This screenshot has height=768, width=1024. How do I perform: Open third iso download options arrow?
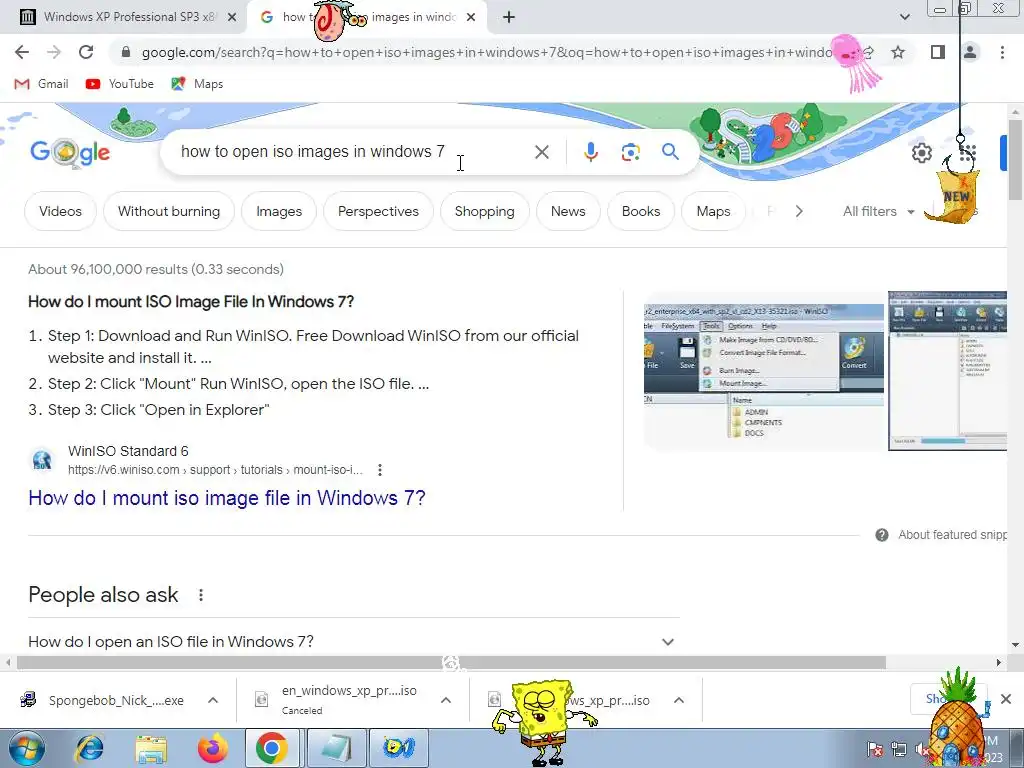click(x=679, y=701)
